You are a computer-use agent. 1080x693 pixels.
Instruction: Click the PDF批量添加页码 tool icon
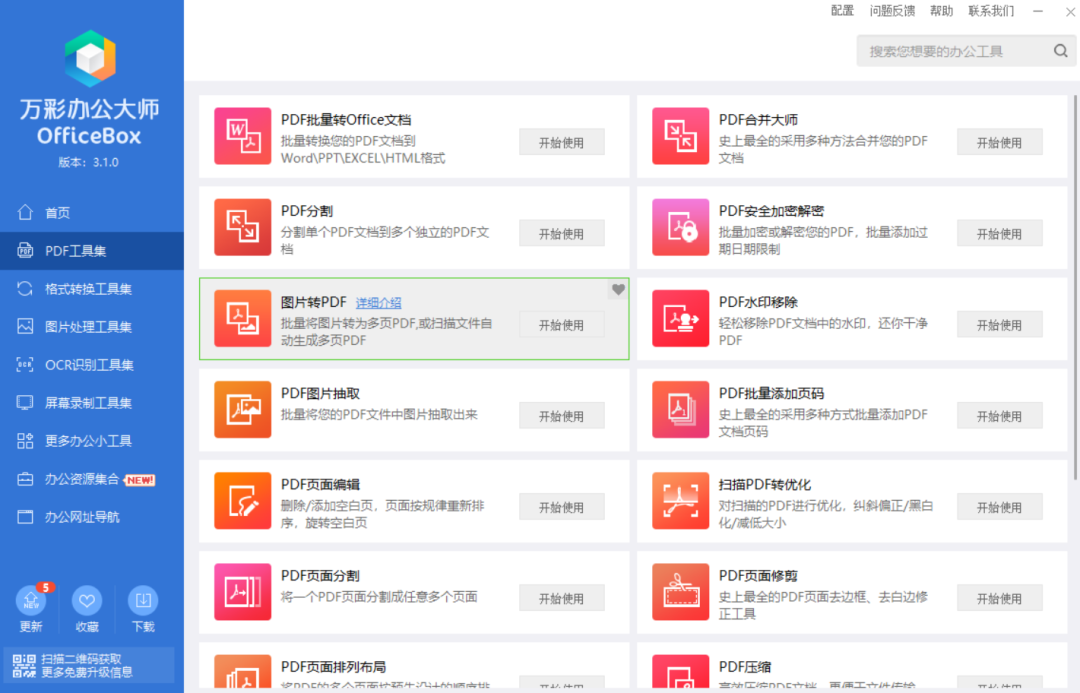click(x=681, y=409)
